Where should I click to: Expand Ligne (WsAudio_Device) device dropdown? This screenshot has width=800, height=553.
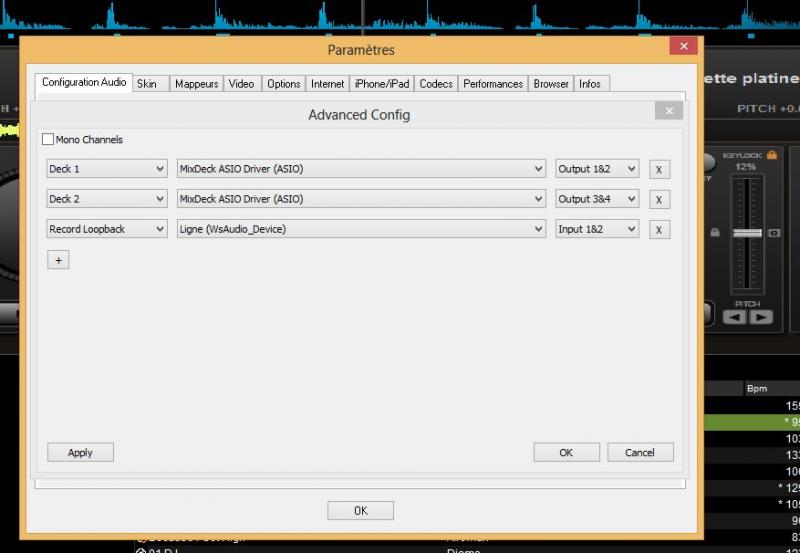click(361, 229)
